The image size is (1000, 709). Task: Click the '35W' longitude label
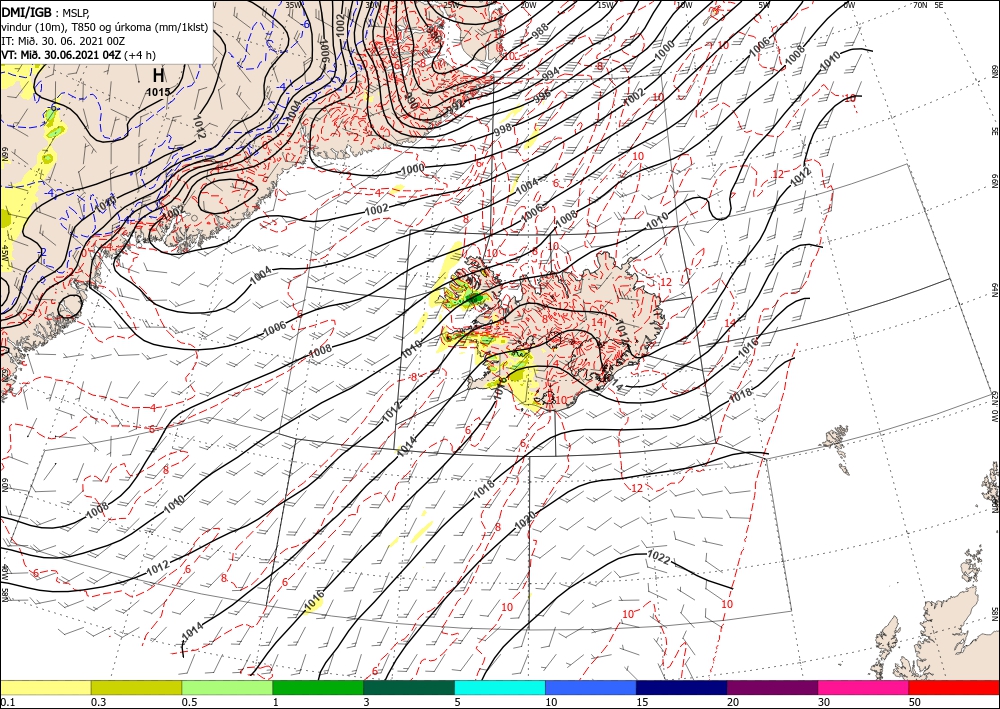click(x=293, y=4)
